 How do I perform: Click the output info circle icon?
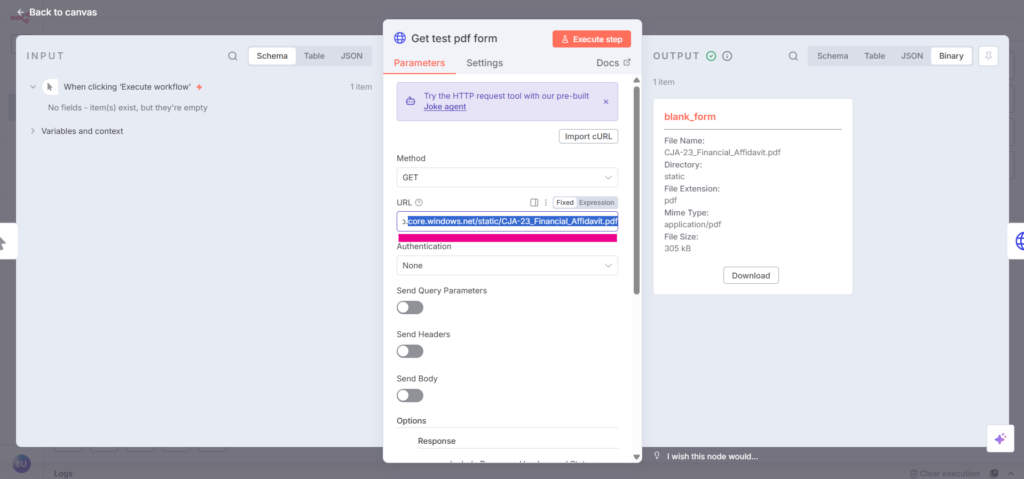point(727,56)
